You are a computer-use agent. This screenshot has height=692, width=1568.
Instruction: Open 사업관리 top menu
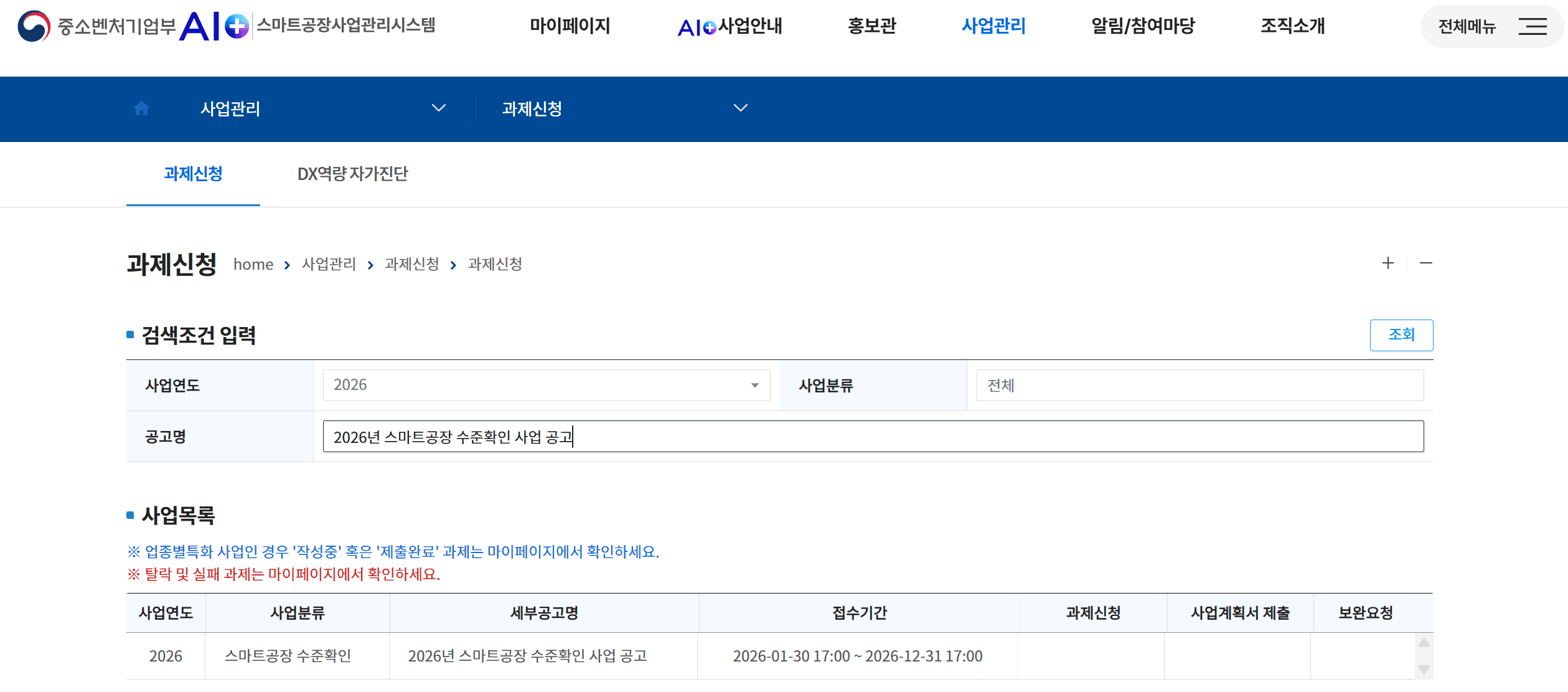(993, 26)
